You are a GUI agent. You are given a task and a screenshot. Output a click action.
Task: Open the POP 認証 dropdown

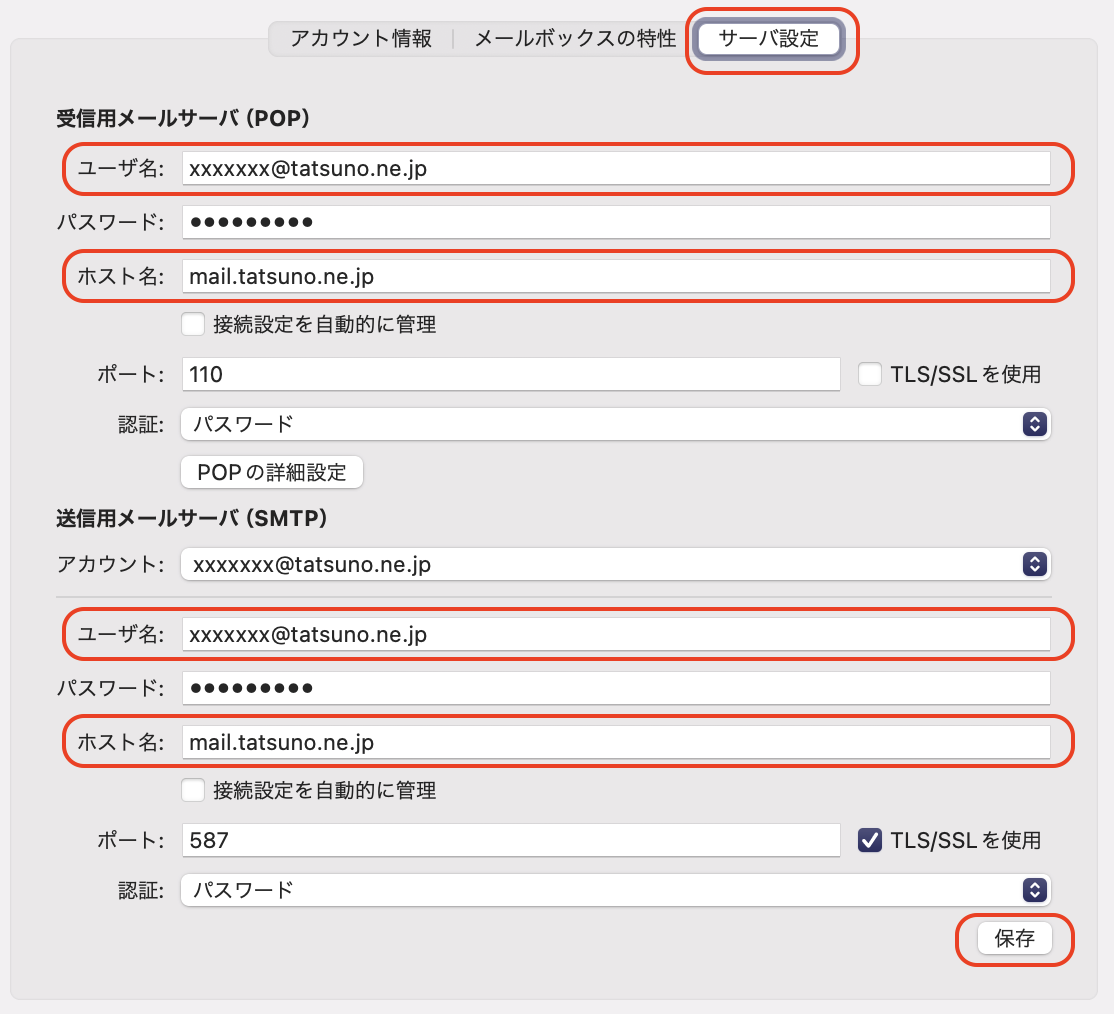615,424
